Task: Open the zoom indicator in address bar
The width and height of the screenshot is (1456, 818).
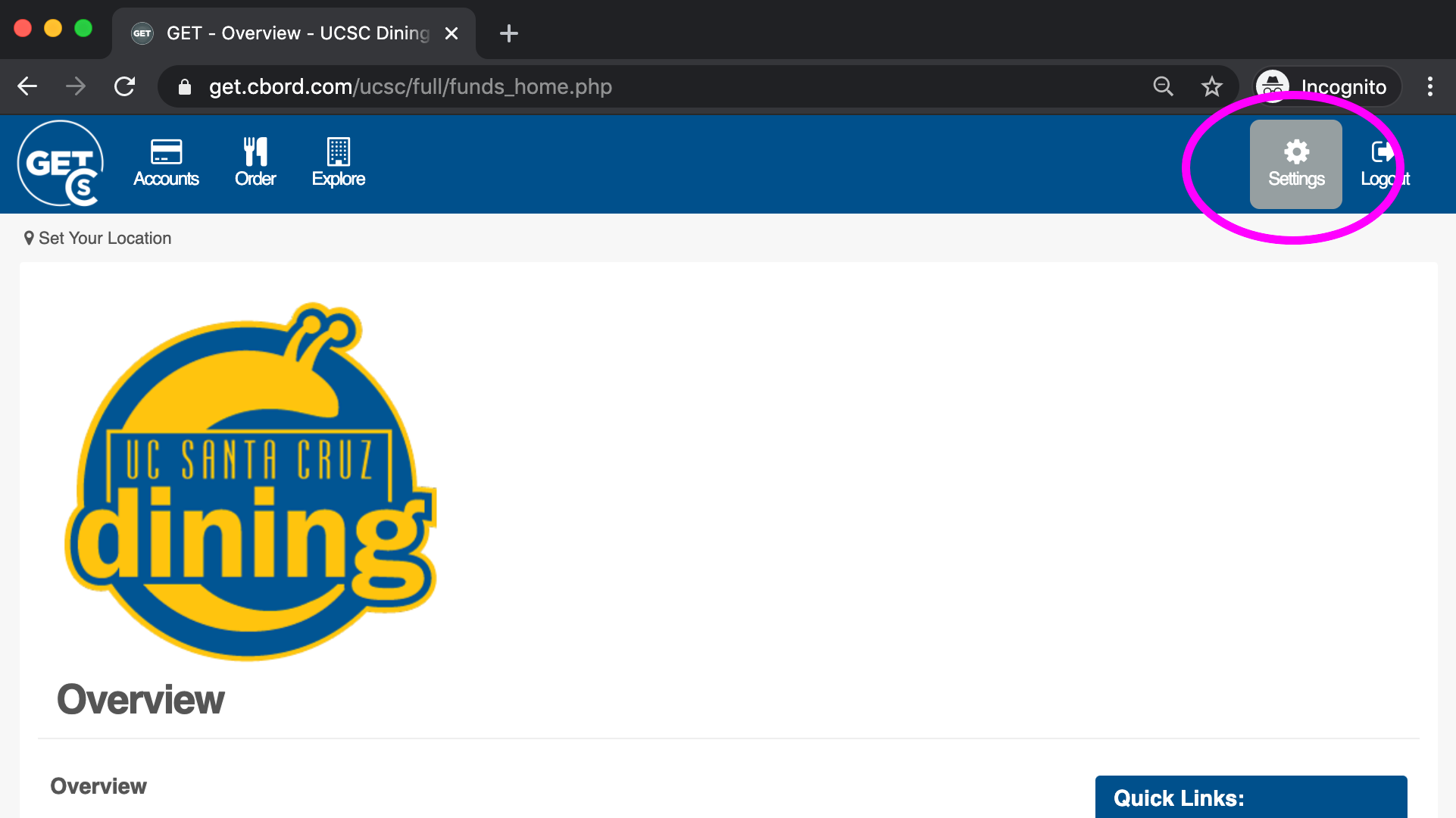Action: pyautogui.click(x=1163, y=86)
